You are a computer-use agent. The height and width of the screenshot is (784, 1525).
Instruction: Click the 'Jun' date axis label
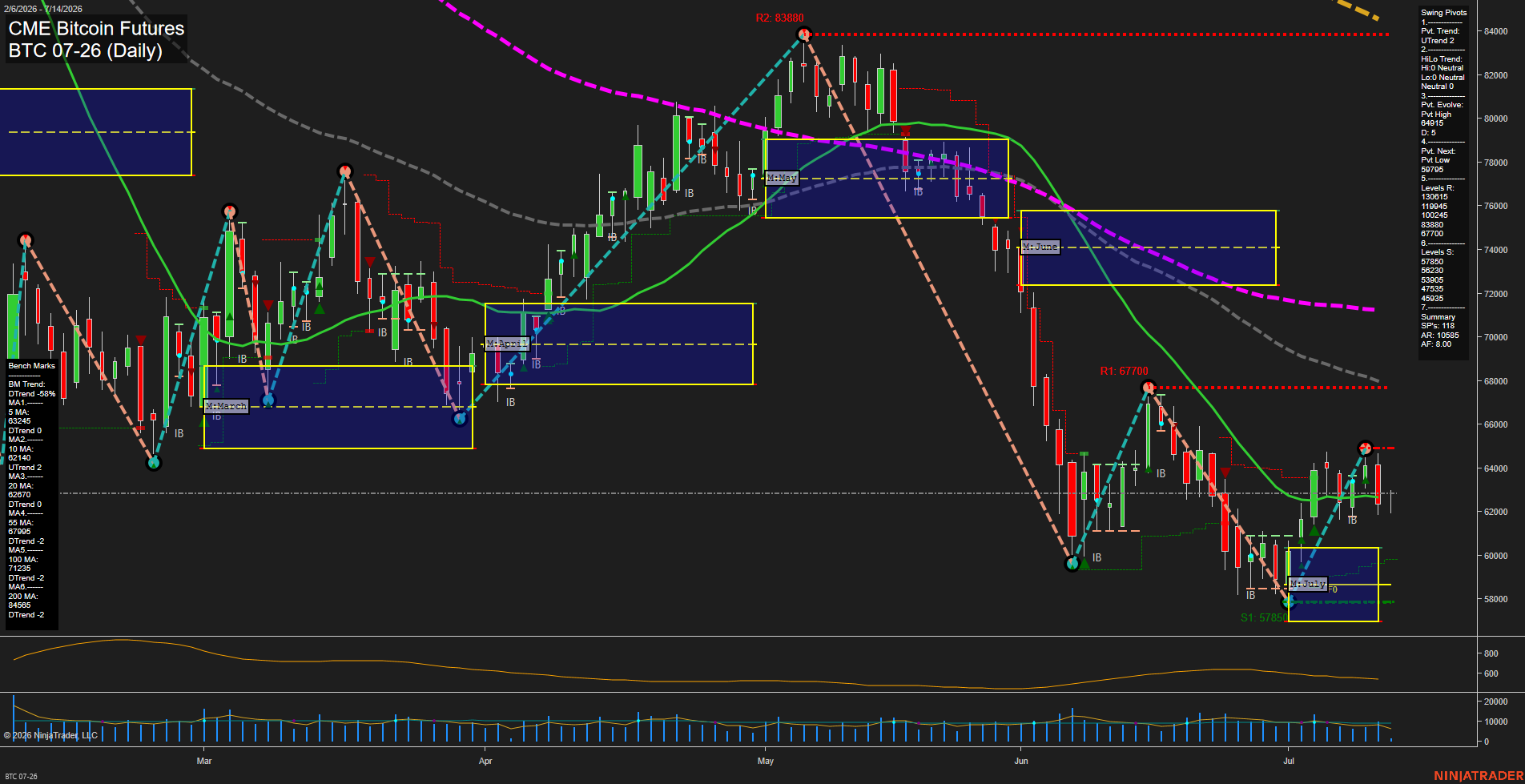(1021, 762)
